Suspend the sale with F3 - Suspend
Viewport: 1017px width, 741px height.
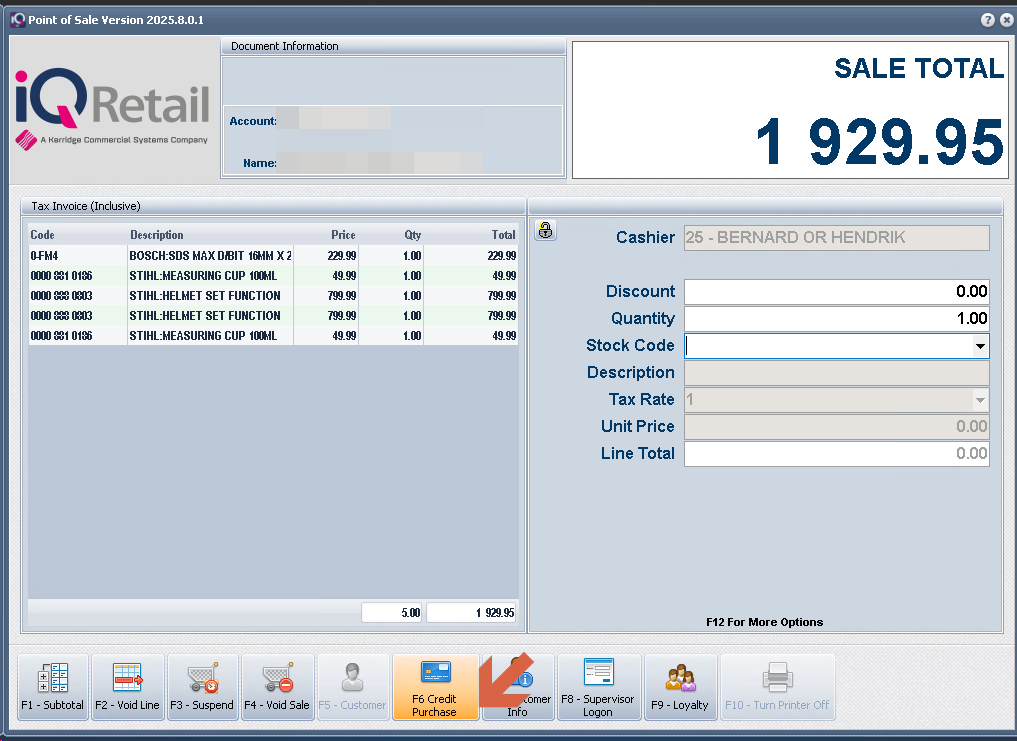click(x=203, y=687)
